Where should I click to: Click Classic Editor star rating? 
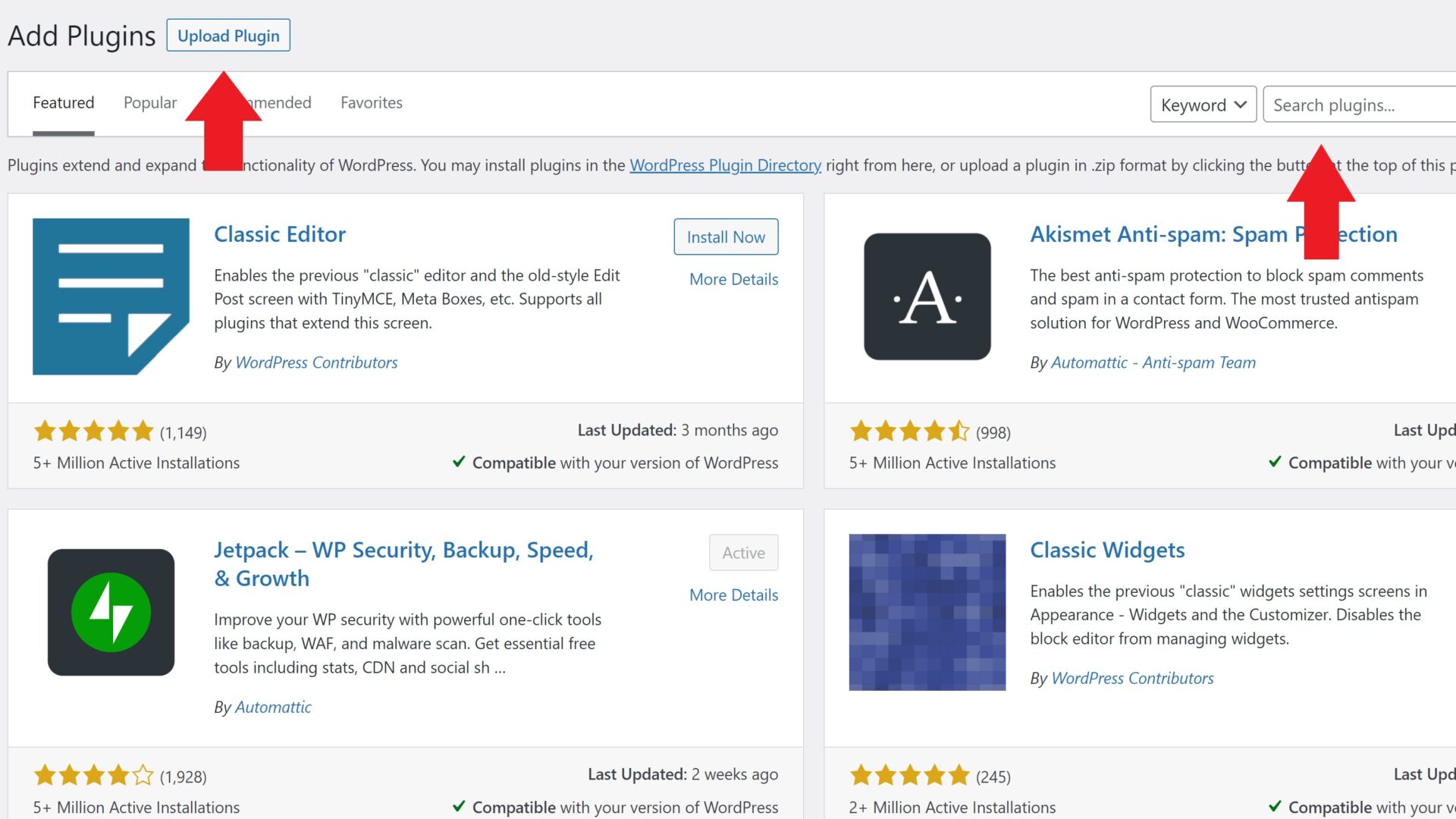pyautogui.click(x=94, y=431)
